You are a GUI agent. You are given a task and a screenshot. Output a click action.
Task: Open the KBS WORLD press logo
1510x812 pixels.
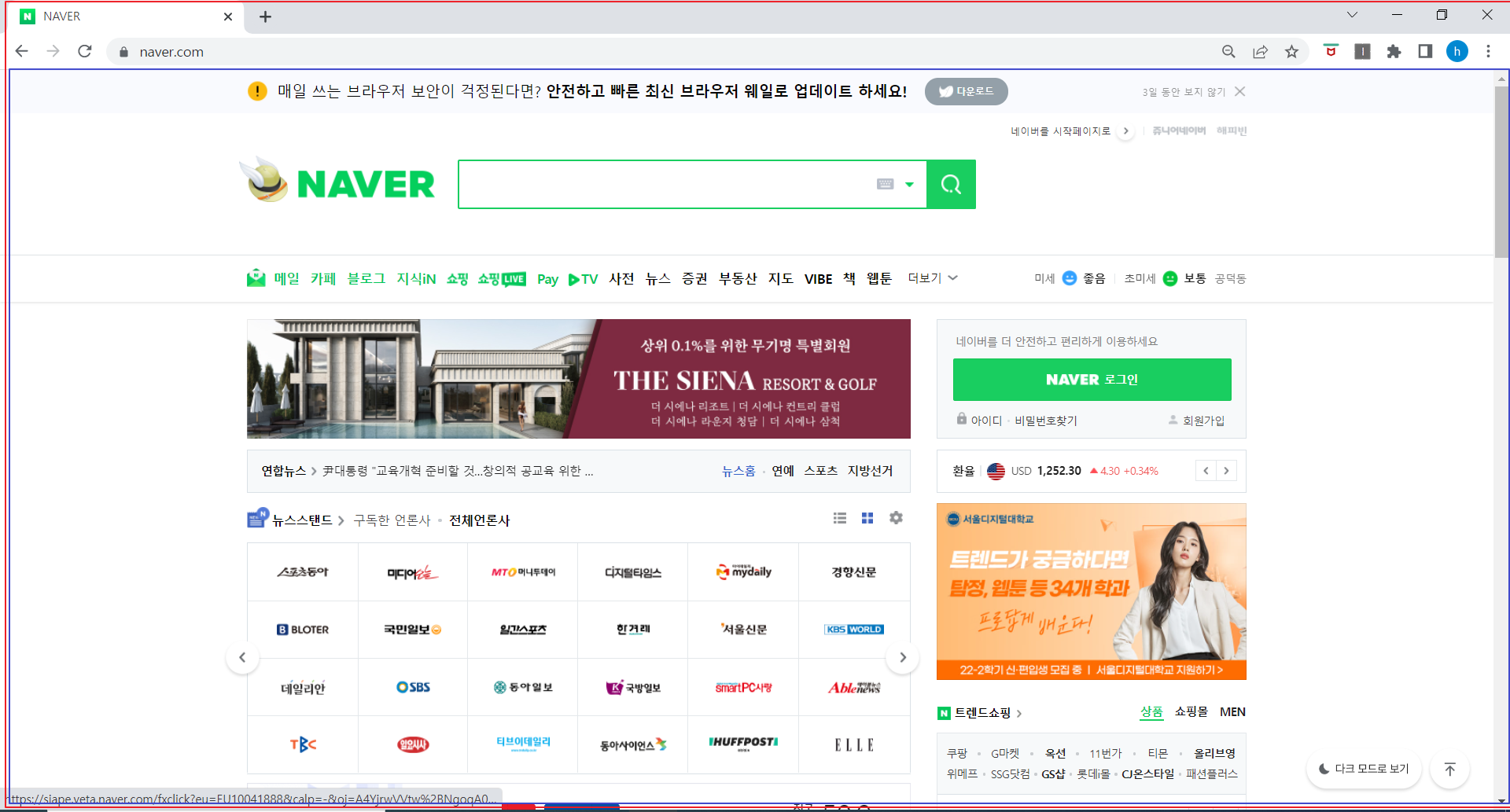pyautogui.click(x=854, y=630)
